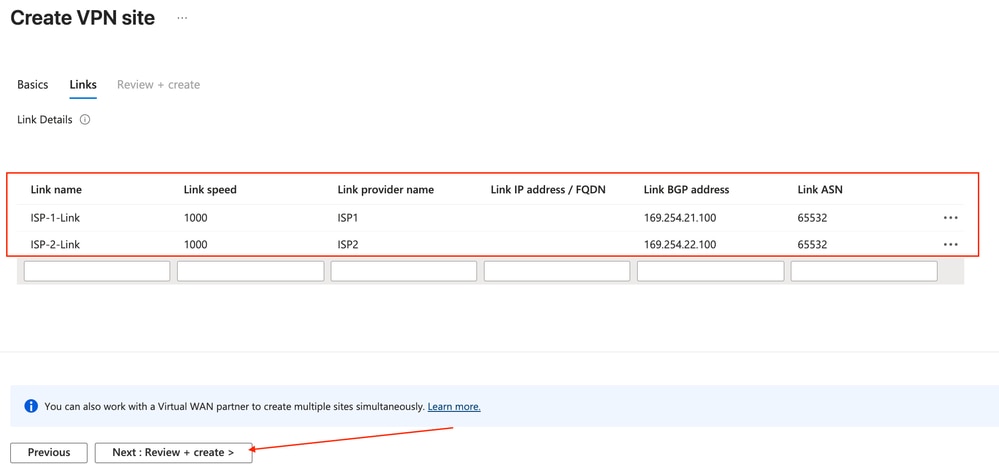The width and height of the screenshot is (999, 476).
Task: Click Next : Review + create button
Action: click(x=173, y=452)
